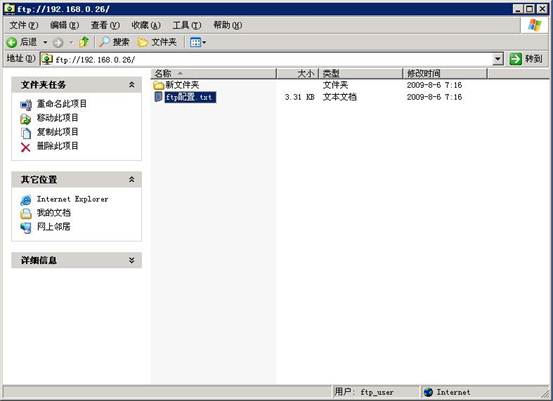Image resolution: width=553 pixels, height=401 pixels.
Task: Go up one folder level icon
Action: (84, 42)
